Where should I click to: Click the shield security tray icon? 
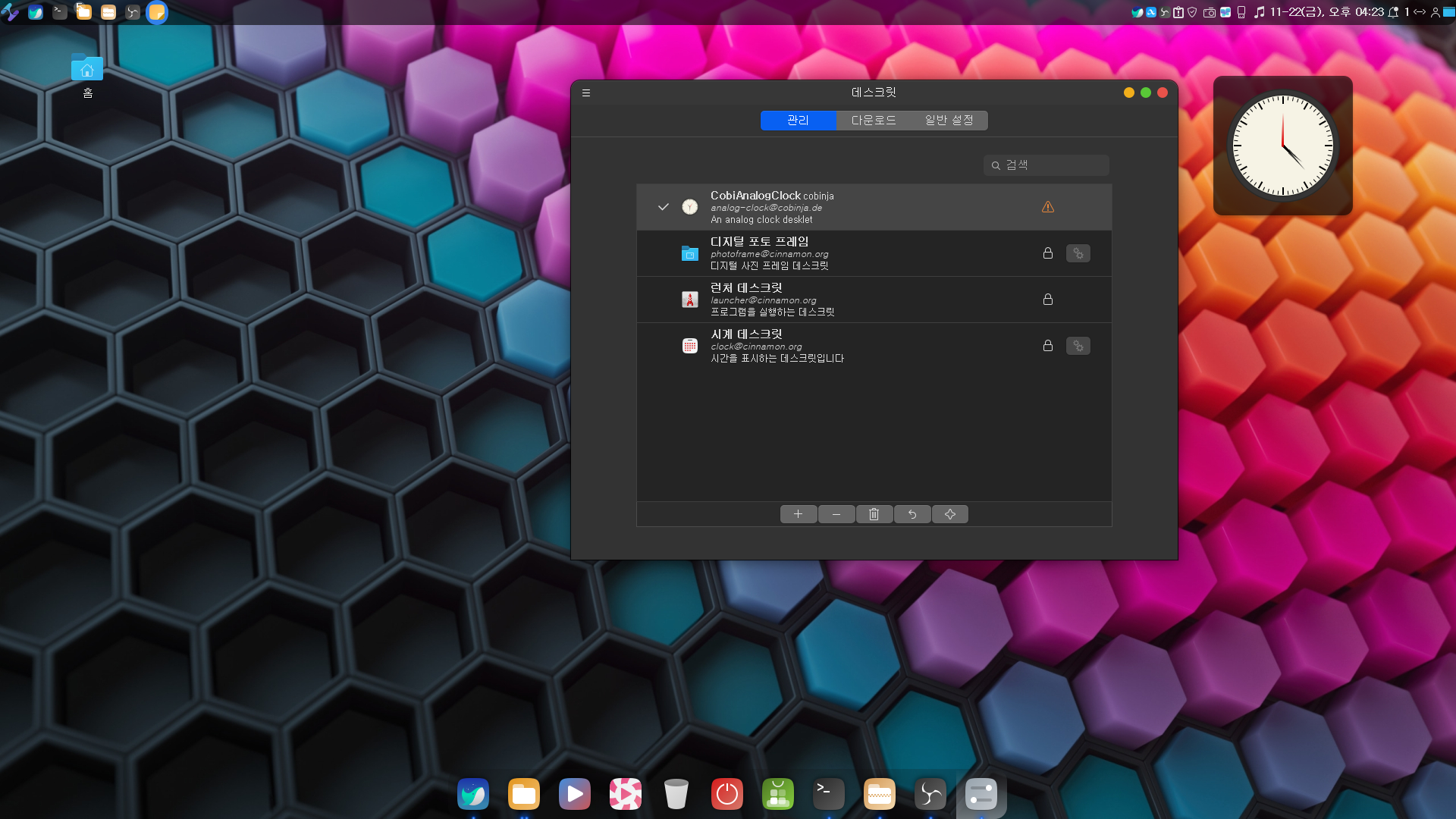pos(1192,12)
